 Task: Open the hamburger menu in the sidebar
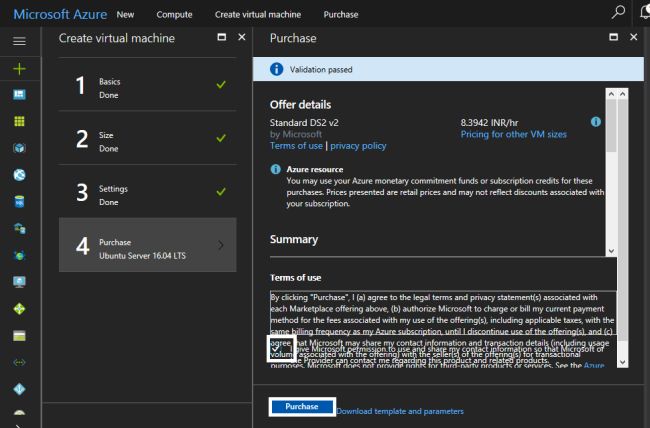(x=19, y=41)
